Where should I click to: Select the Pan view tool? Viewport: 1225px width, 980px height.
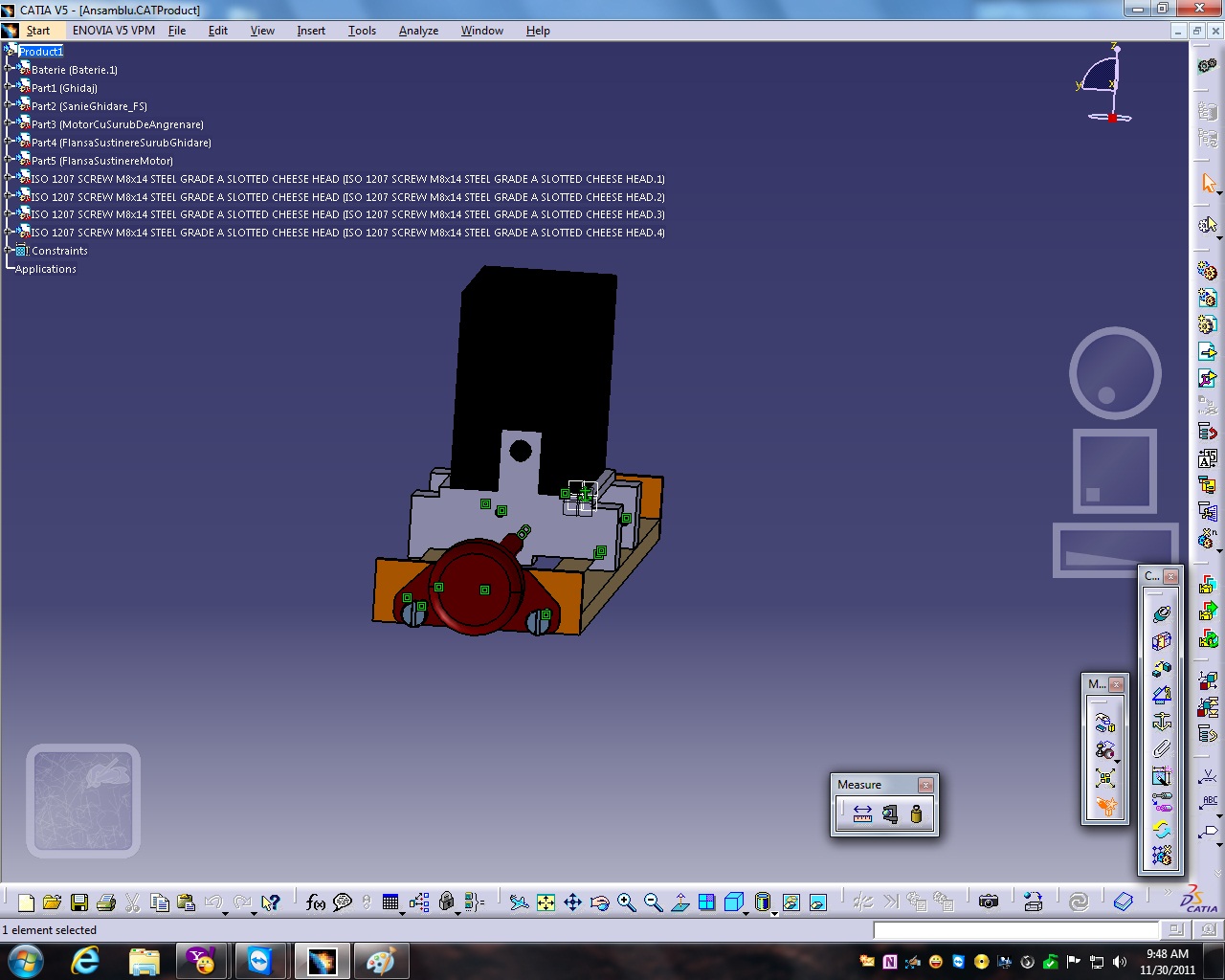pos(572,902)
